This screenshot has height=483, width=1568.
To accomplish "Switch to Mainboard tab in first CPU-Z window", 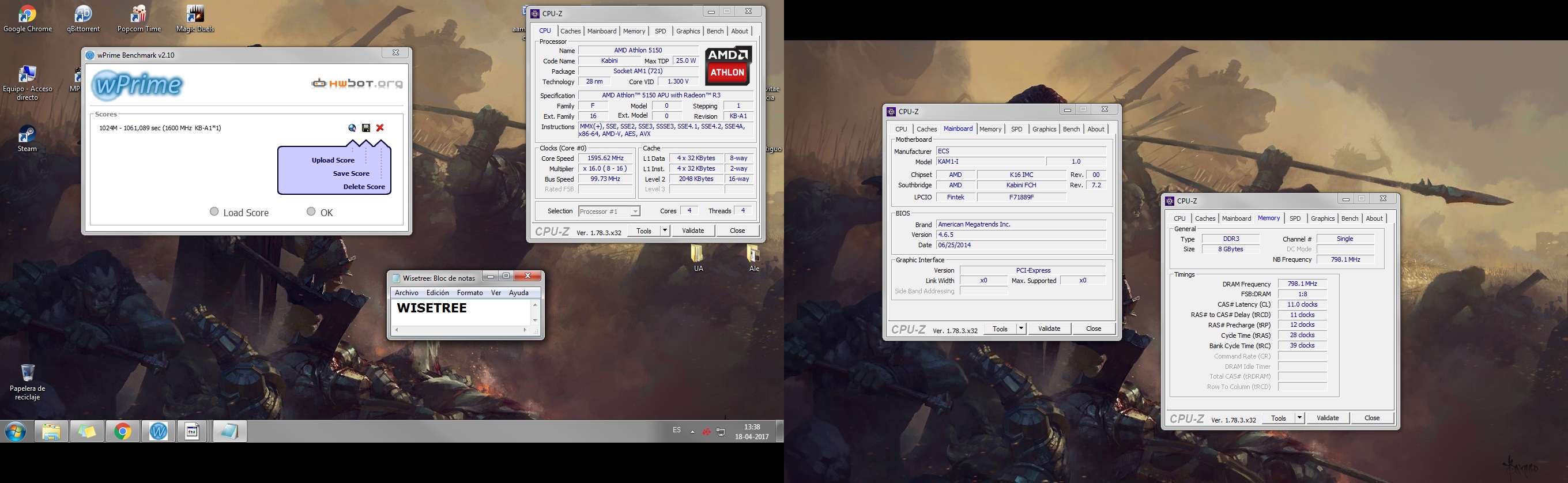I will tap(601, 31).
